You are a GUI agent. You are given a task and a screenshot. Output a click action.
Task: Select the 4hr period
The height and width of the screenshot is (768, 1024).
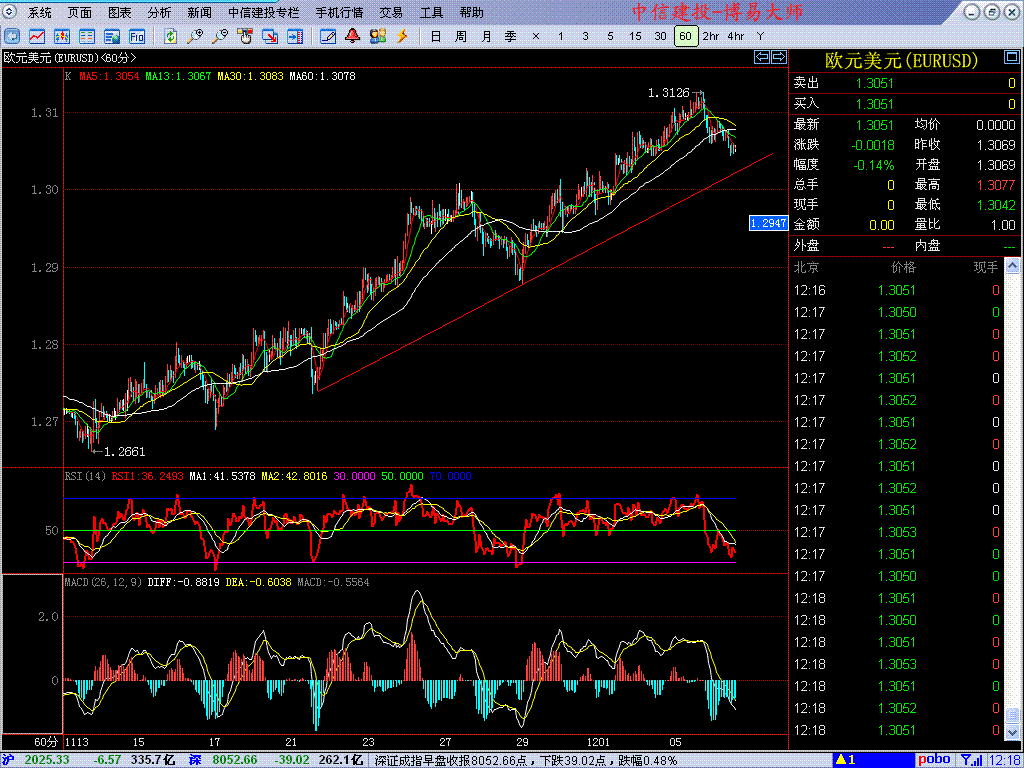[x=735, y=37]
